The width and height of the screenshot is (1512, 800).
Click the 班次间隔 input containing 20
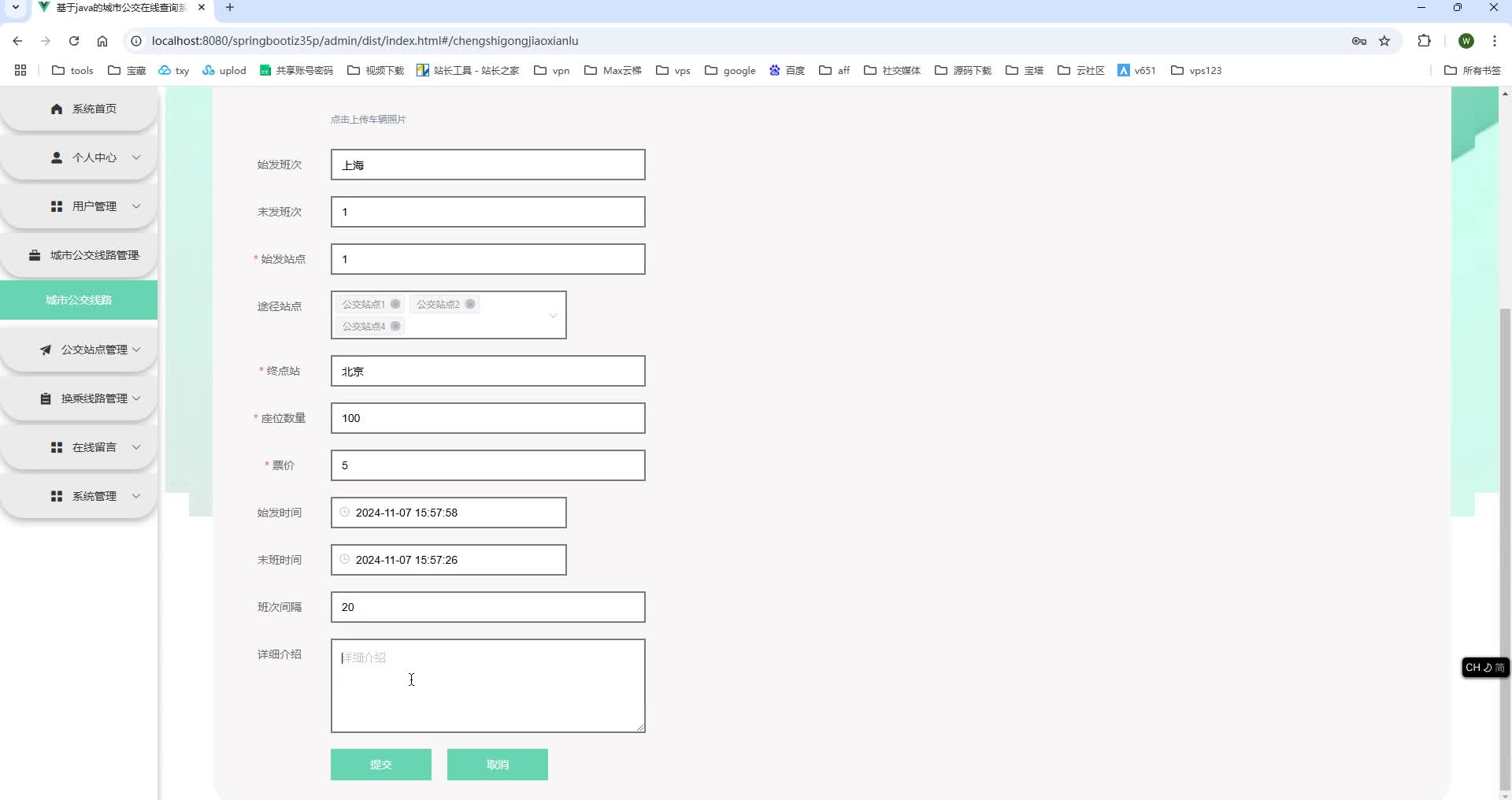coord(488,607)
